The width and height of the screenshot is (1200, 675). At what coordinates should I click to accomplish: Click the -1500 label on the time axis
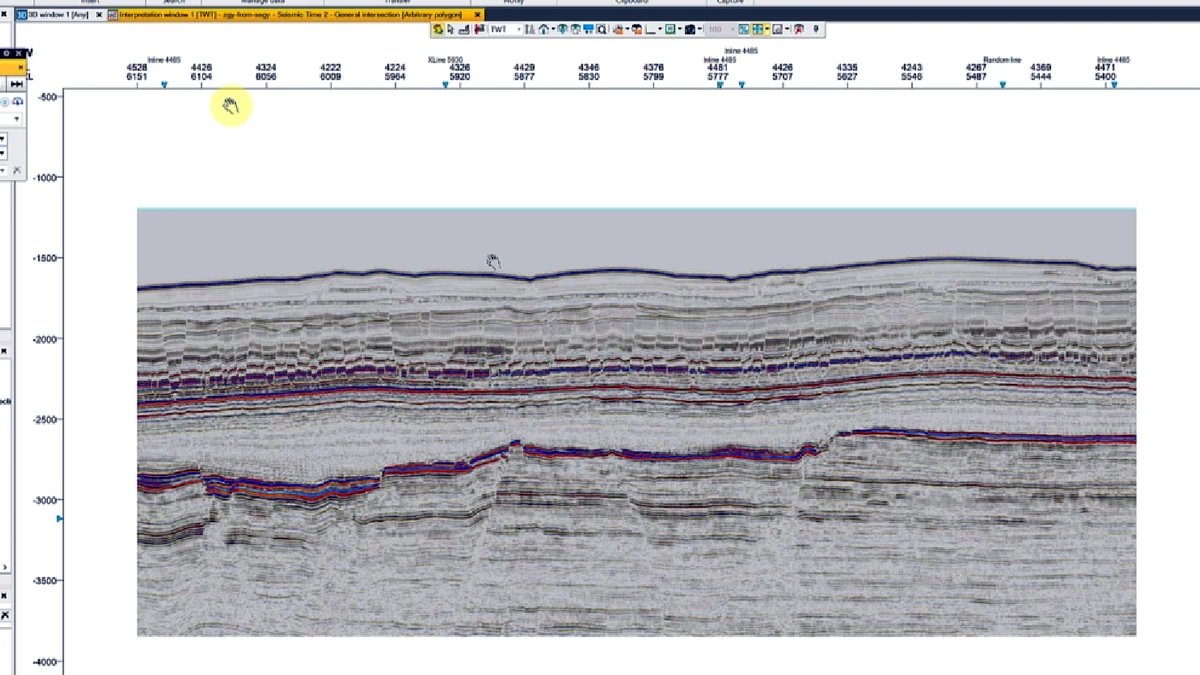(x=45, y=258)
